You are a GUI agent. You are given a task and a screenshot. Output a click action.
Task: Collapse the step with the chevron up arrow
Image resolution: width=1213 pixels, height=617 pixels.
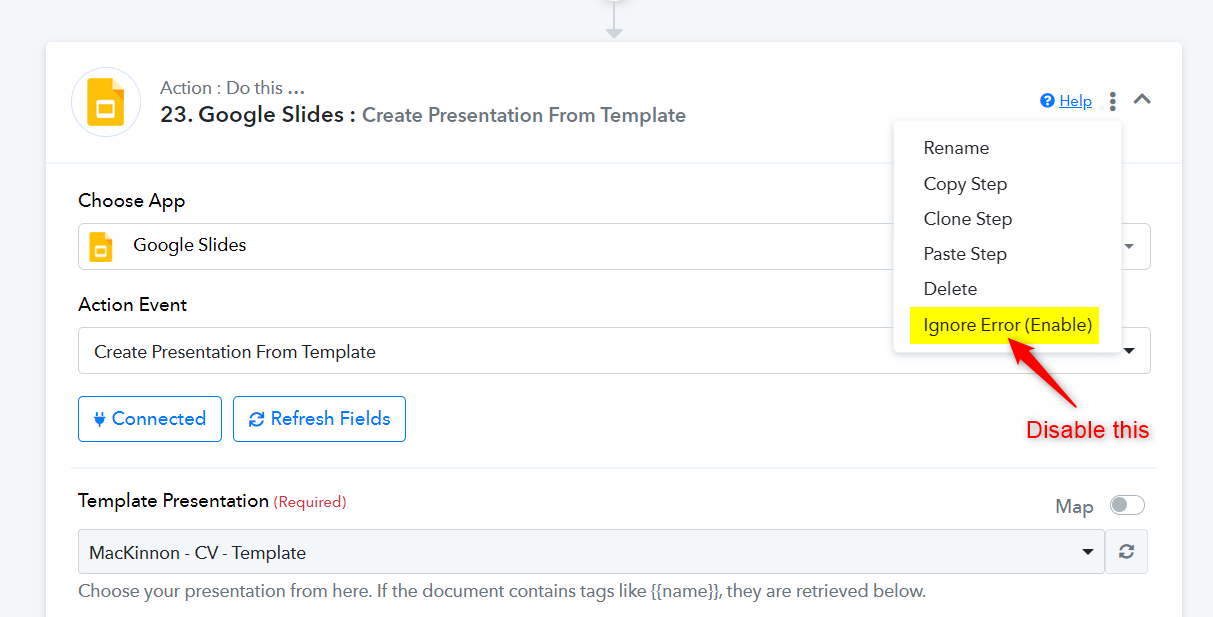1142,100
